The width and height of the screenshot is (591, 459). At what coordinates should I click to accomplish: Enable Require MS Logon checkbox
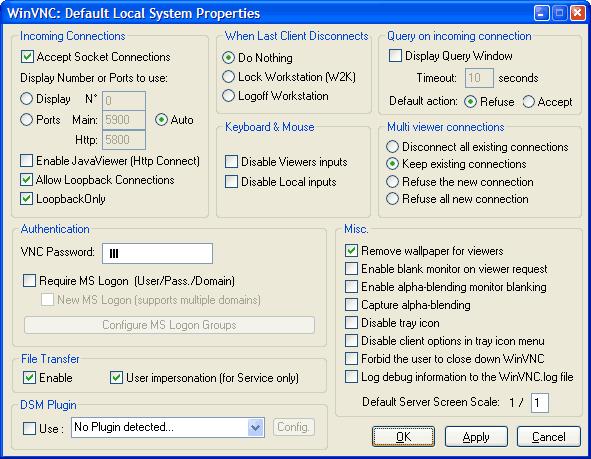point(29,281)
